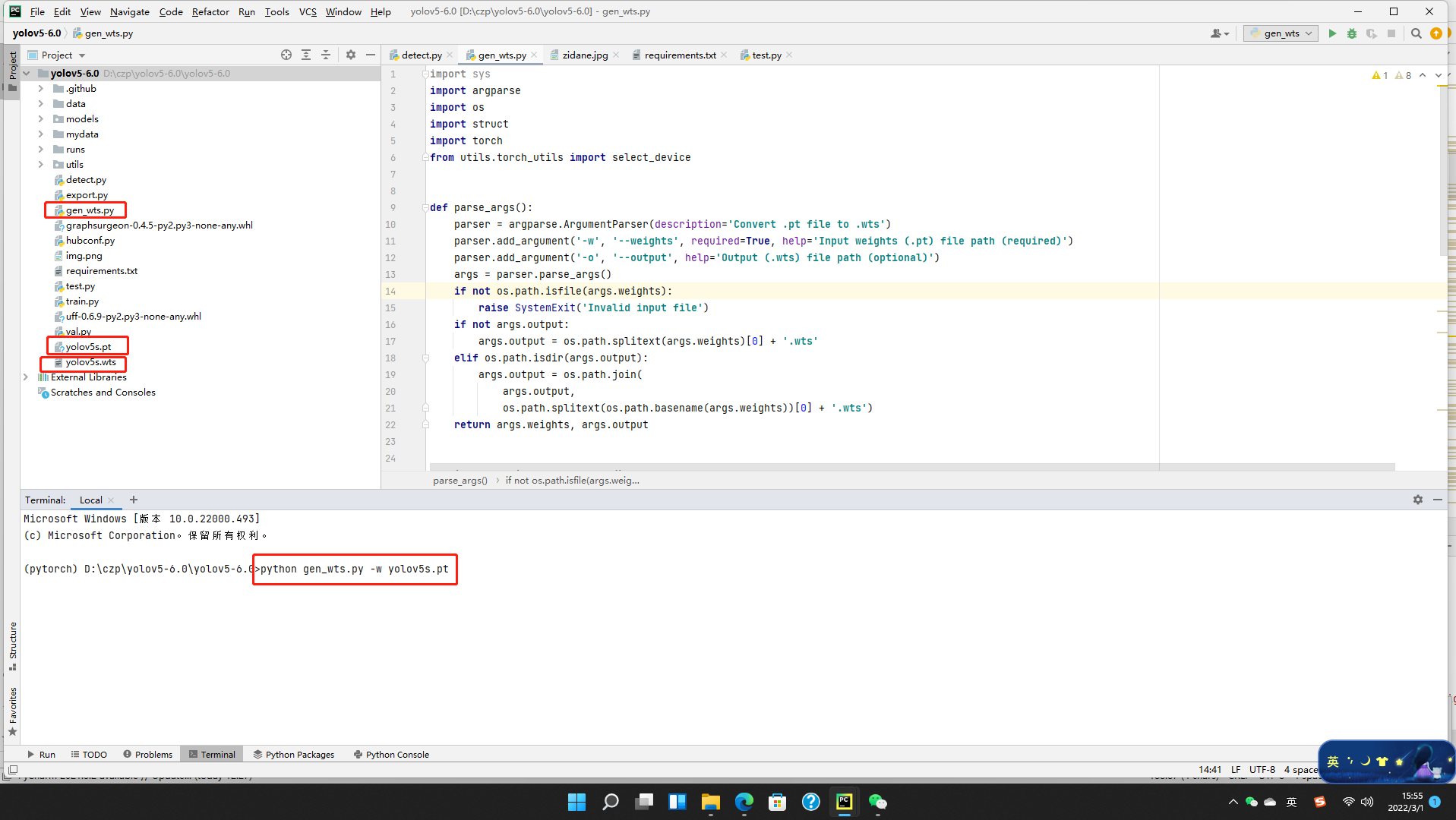The image size is (1456, 820).
Task: Expand the models folder
Action: (41, 119)
